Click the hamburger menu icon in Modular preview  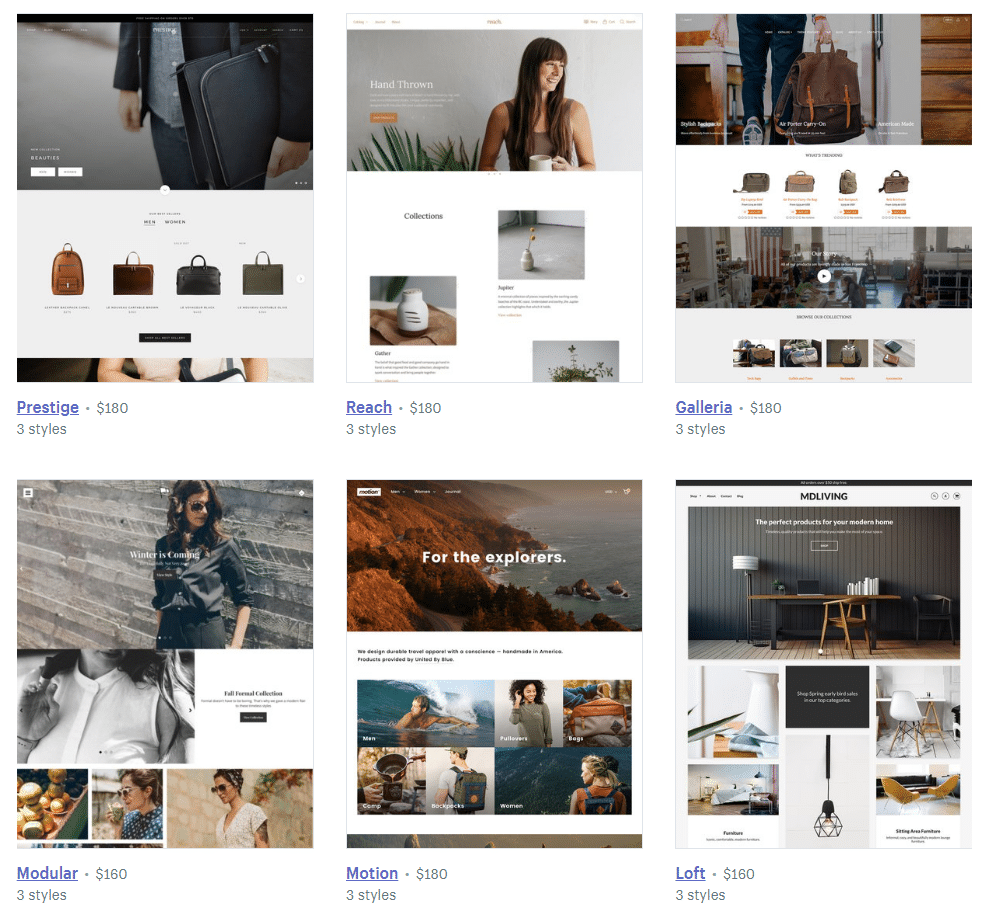(x=28, y=492)
